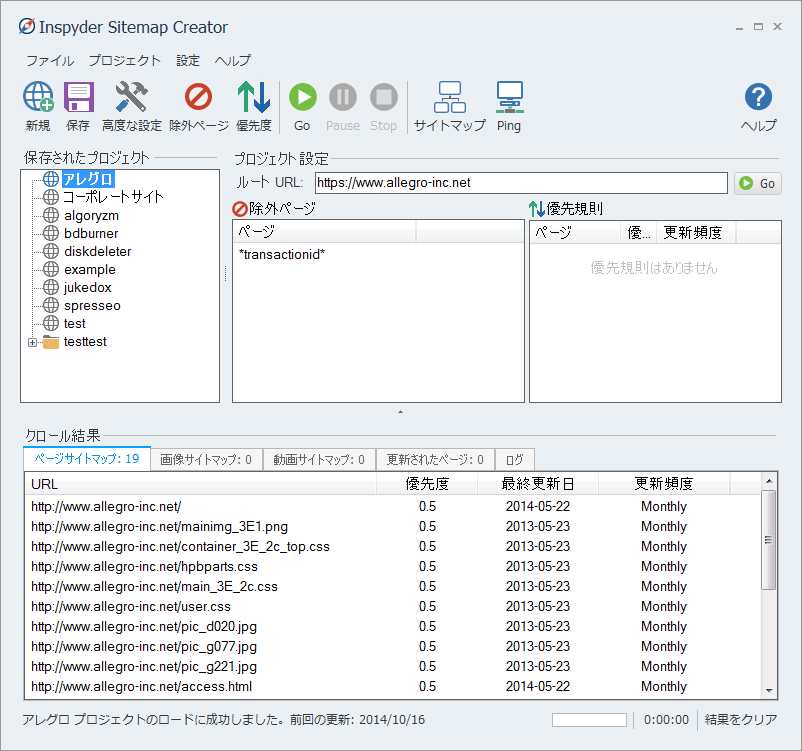Click the 新規 (New project) globe icon
The width and height of the screenshot is (802, 751).
[38, 97]
